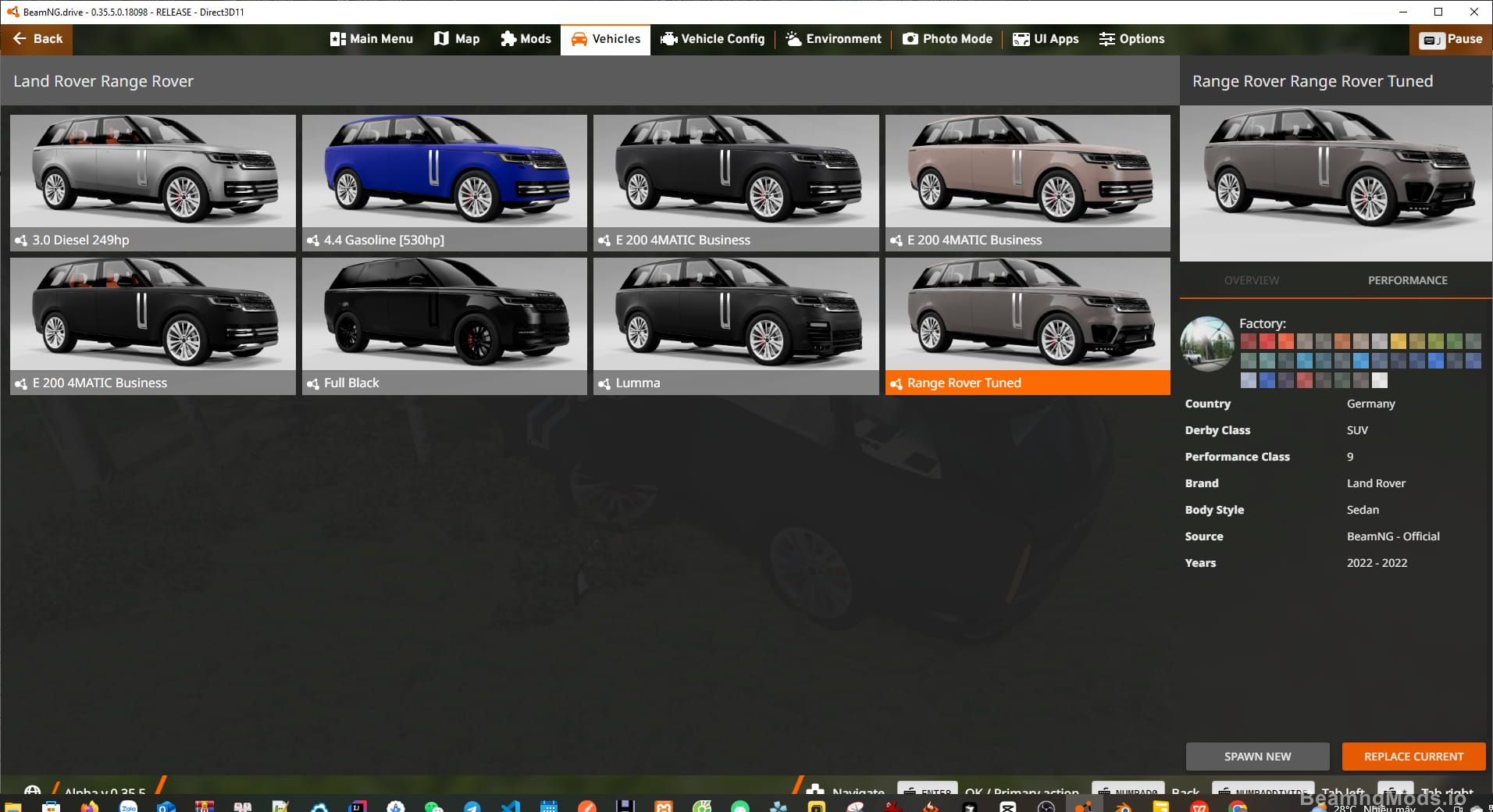Image resolution: width=1493 pixels, height=812 pixels.
Task: Click the large Range Rover Tuned preview image
Action: click(x=1336, y=183)
